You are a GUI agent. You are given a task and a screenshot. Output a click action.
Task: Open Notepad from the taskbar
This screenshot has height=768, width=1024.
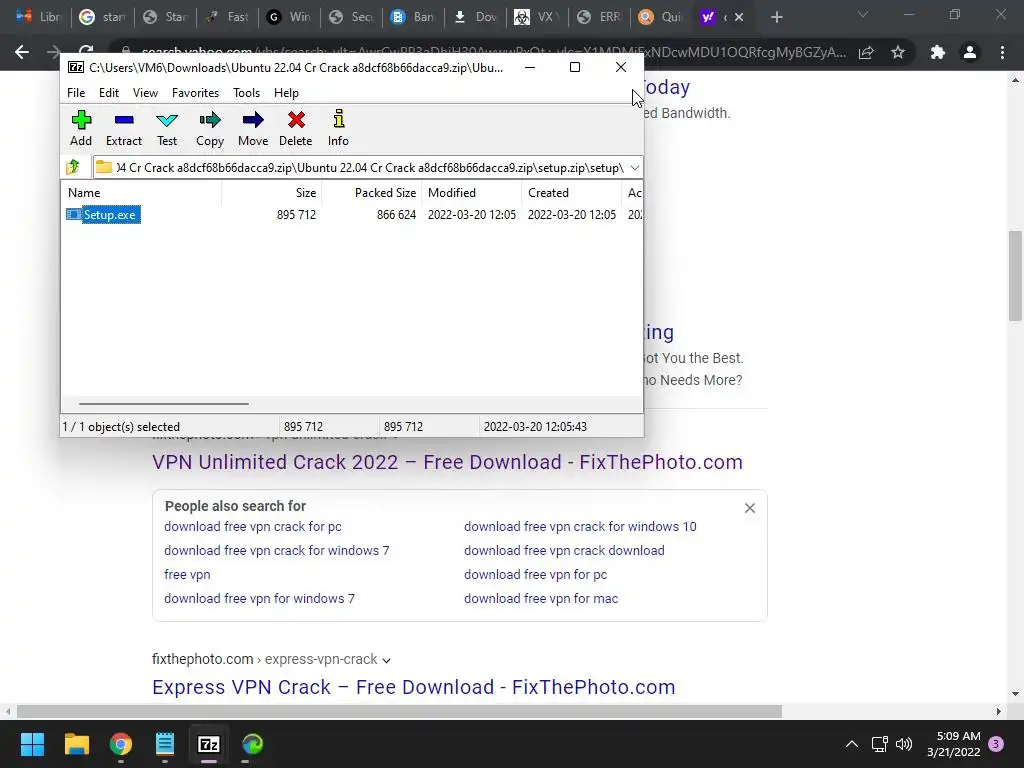pos(165,744)
